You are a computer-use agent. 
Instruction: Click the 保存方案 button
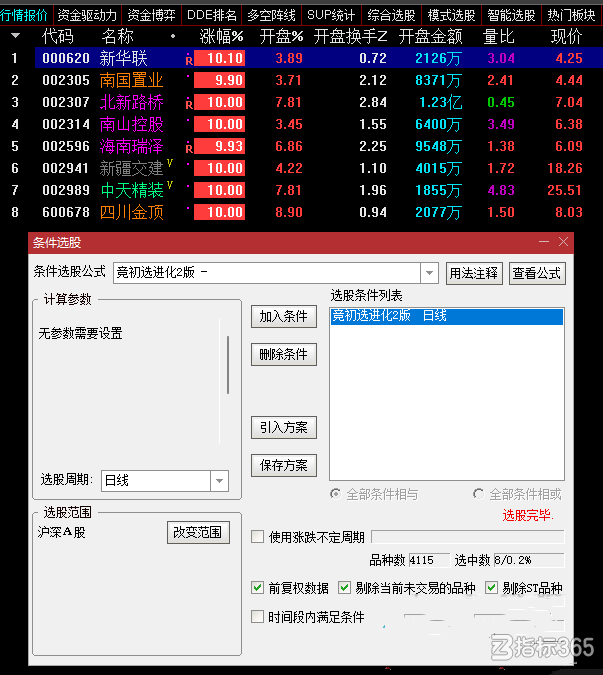(x=284, y=465)
